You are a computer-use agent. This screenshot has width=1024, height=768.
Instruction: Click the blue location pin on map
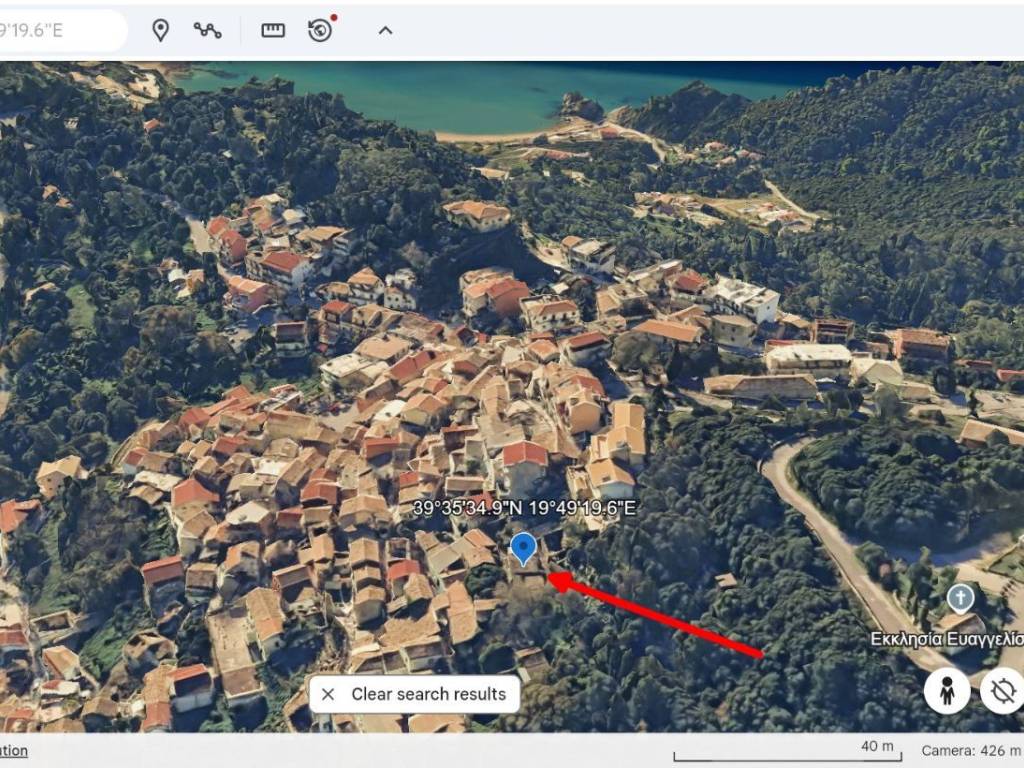[523, 547]
